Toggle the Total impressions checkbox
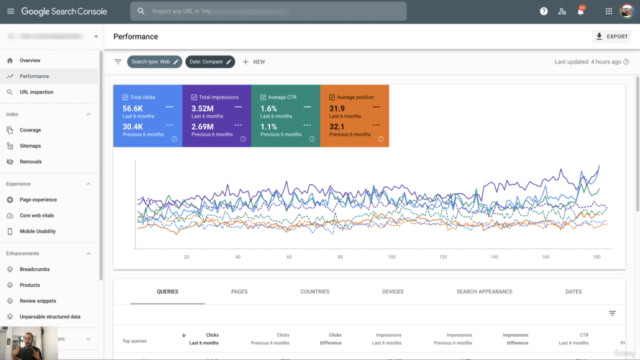 click(194, 97)
